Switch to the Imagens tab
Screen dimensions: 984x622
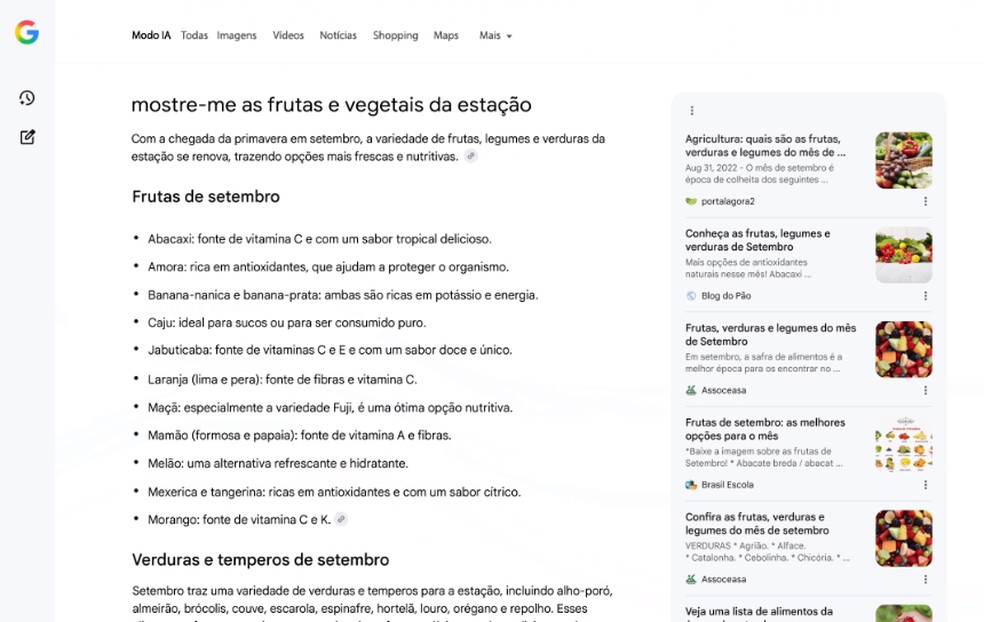[236, 35]
